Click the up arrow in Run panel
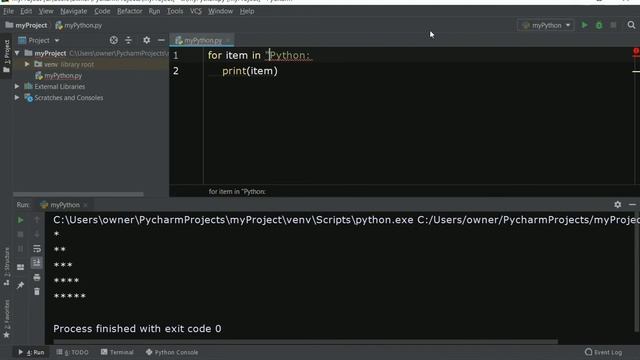This screenshot has width=640, height=360. click(x=37, y=220)
